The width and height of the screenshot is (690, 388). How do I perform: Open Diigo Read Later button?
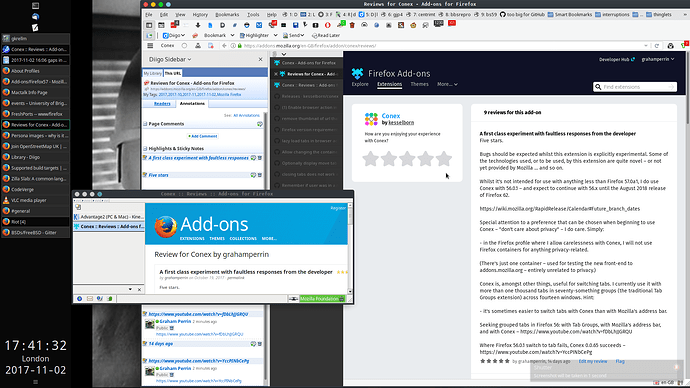coord(326,35)
